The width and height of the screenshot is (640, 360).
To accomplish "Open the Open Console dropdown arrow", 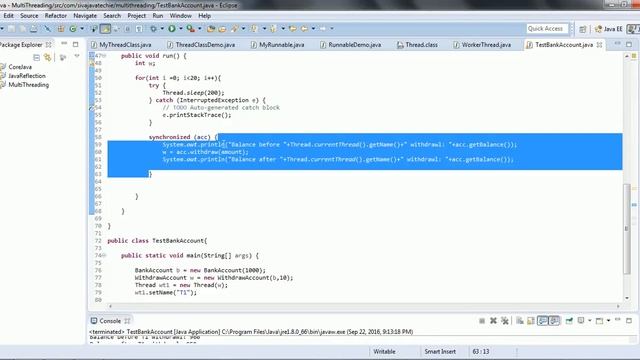I will tap(608, 321).
